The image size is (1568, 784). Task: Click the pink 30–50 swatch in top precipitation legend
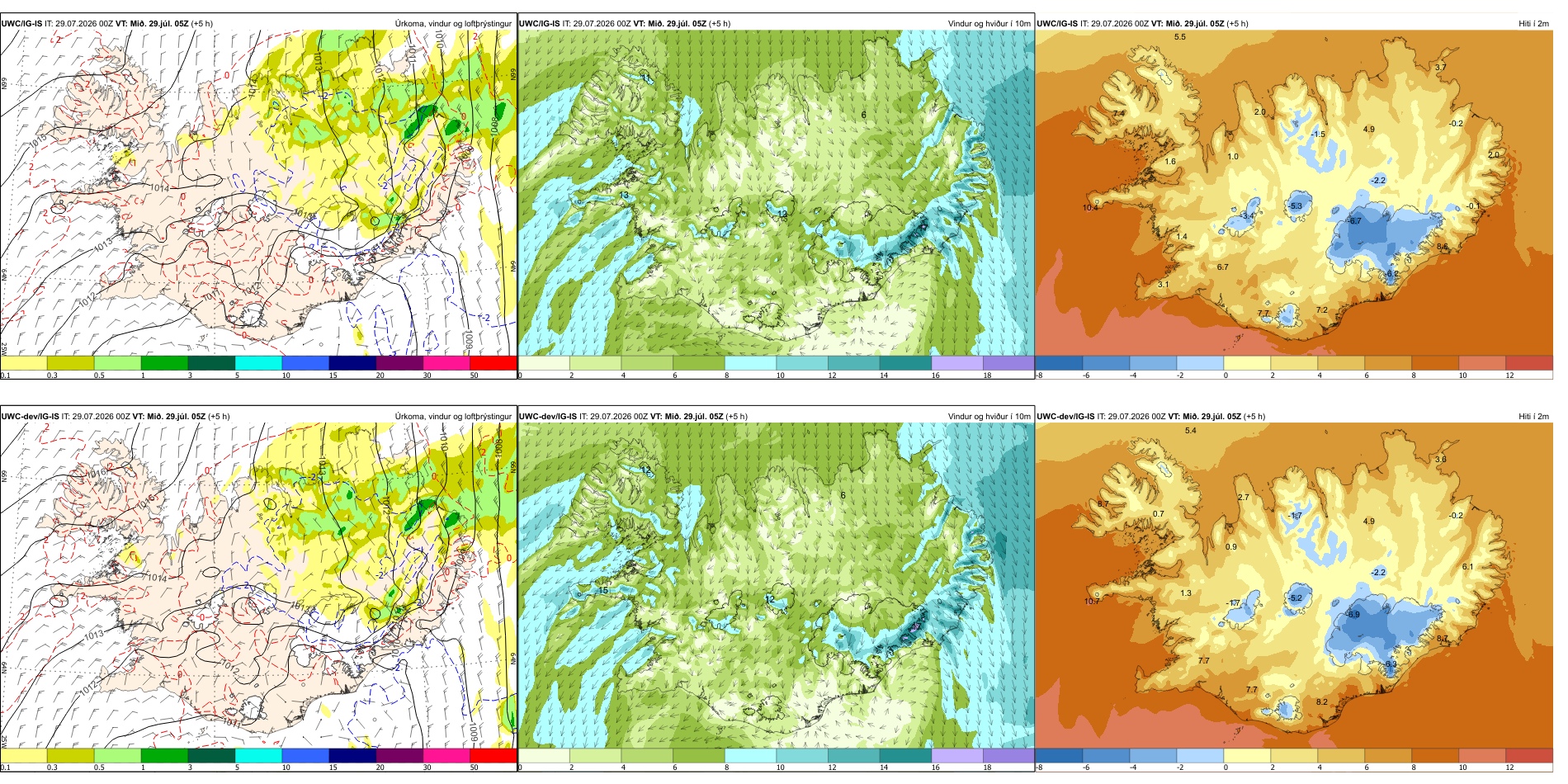coord(446,363)
